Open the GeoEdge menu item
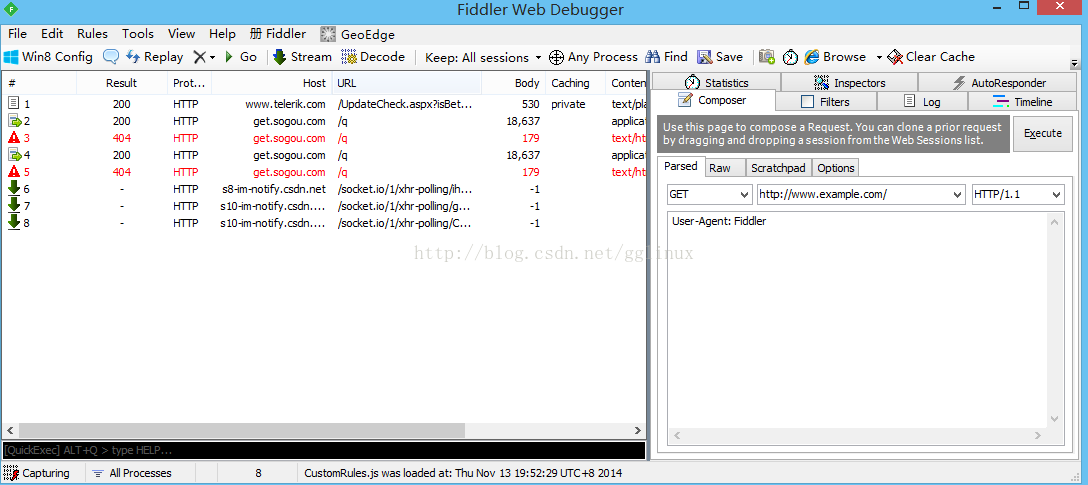Viewport: 1088px width, 485px height. tap(357, 34)
